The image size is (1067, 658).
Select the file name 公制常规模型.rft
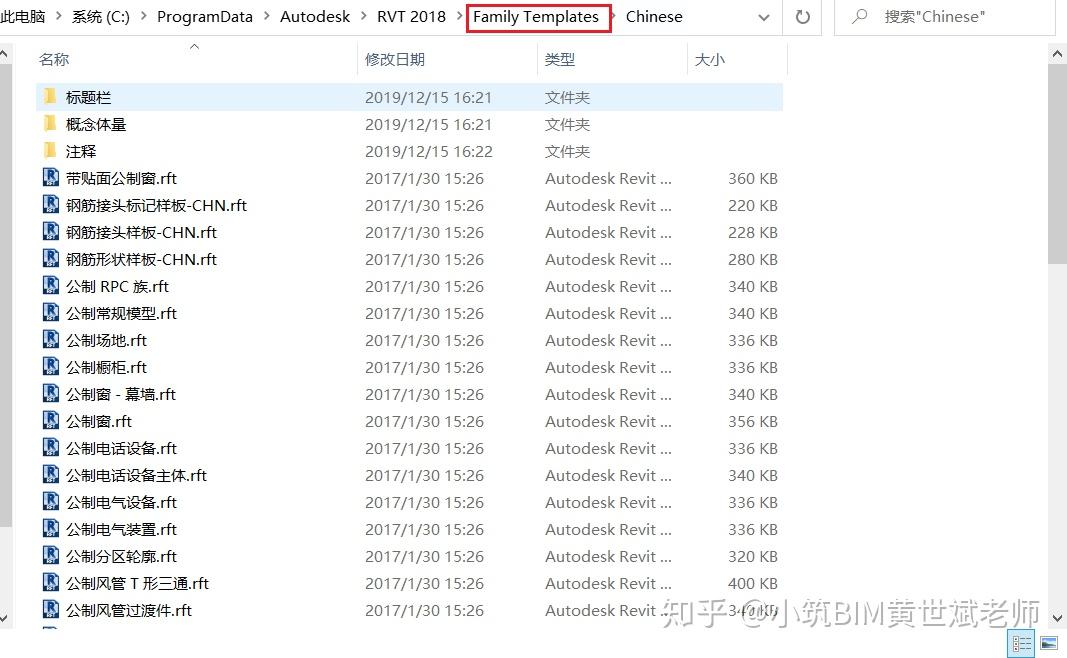pos(121,313)
